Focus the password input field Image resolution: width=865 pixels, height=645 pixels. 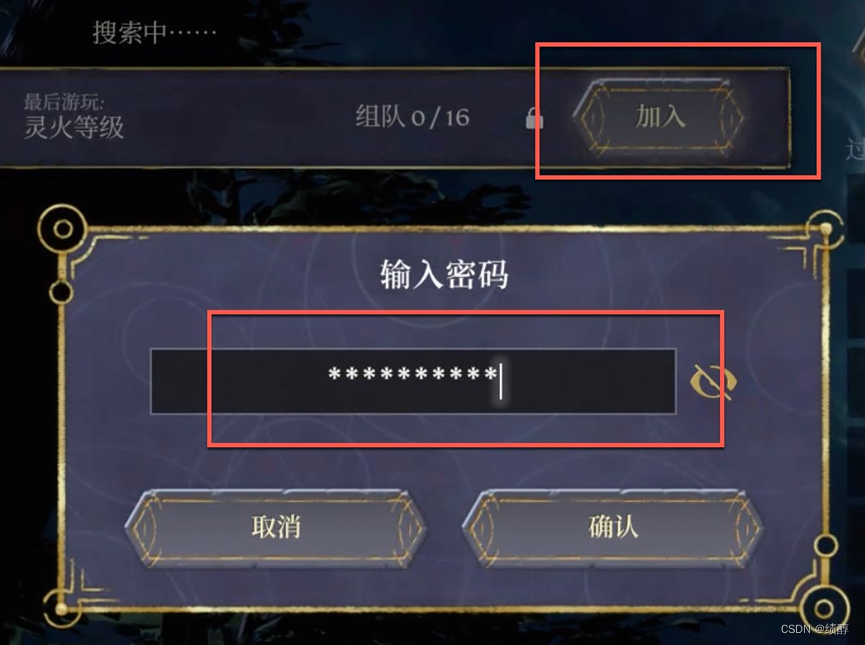click(413, 381)
